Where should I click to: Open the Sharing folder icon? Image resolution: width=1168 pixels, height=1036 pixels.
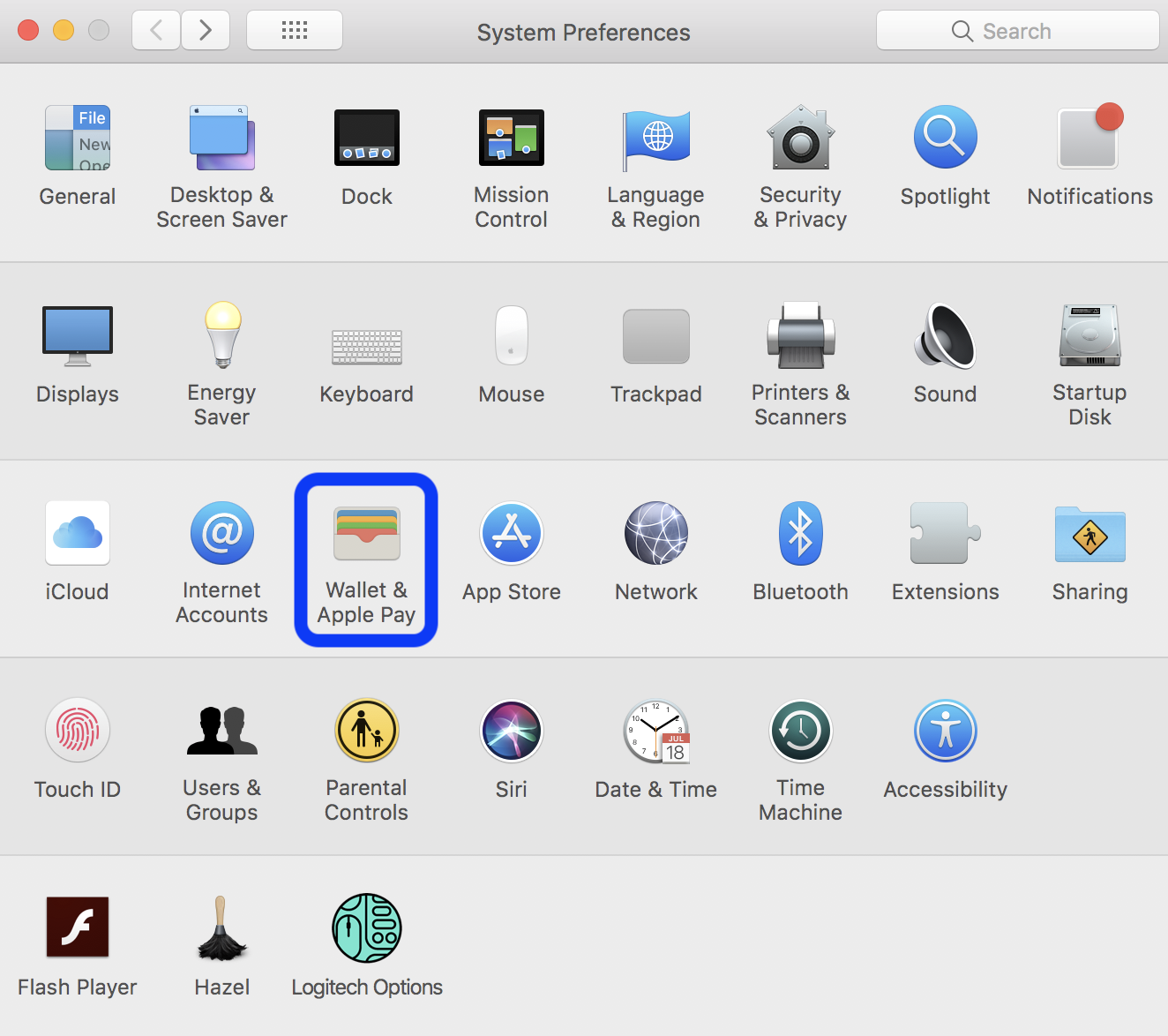click(x=1089, y=534)
